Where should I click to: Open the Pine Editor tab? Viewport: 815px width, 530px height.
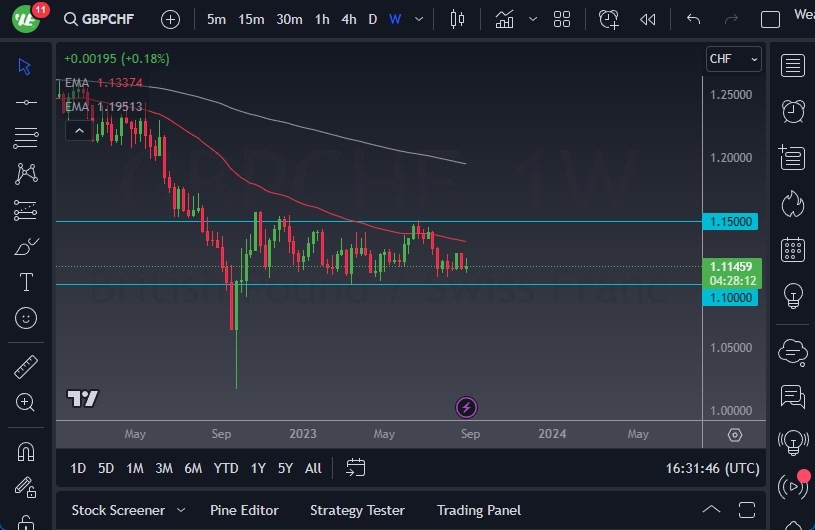(x=245, y=510)
